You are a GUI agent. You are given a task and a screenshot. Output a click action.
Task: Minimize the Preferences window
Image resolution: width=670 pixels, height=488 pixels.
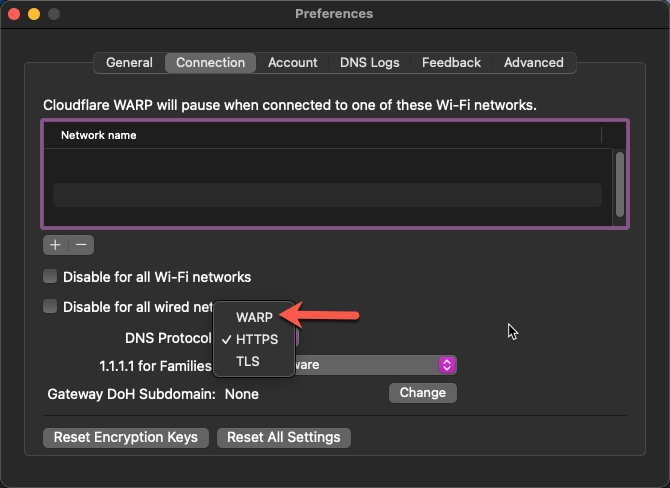click(34, 14)
